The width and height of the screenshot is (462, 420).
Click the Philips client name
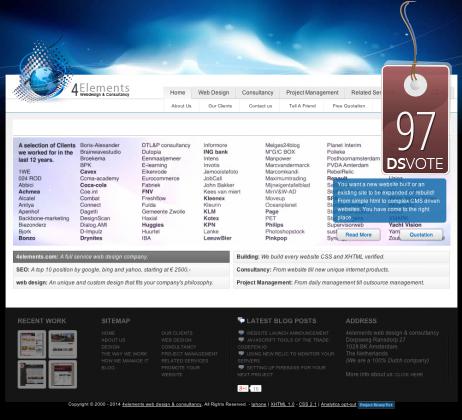tap(274, 225)
